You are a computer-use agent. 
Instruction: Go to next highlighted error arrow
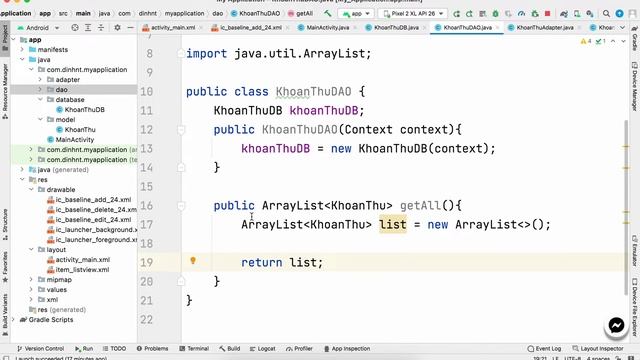pos(623,41)
